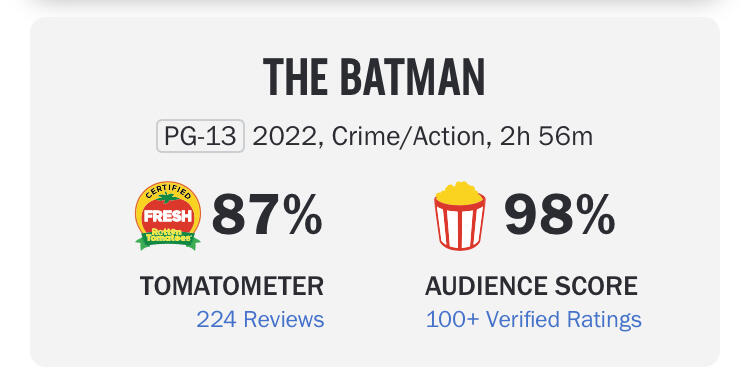Click the AUDIENCE SCORE heading

(531, 286)
